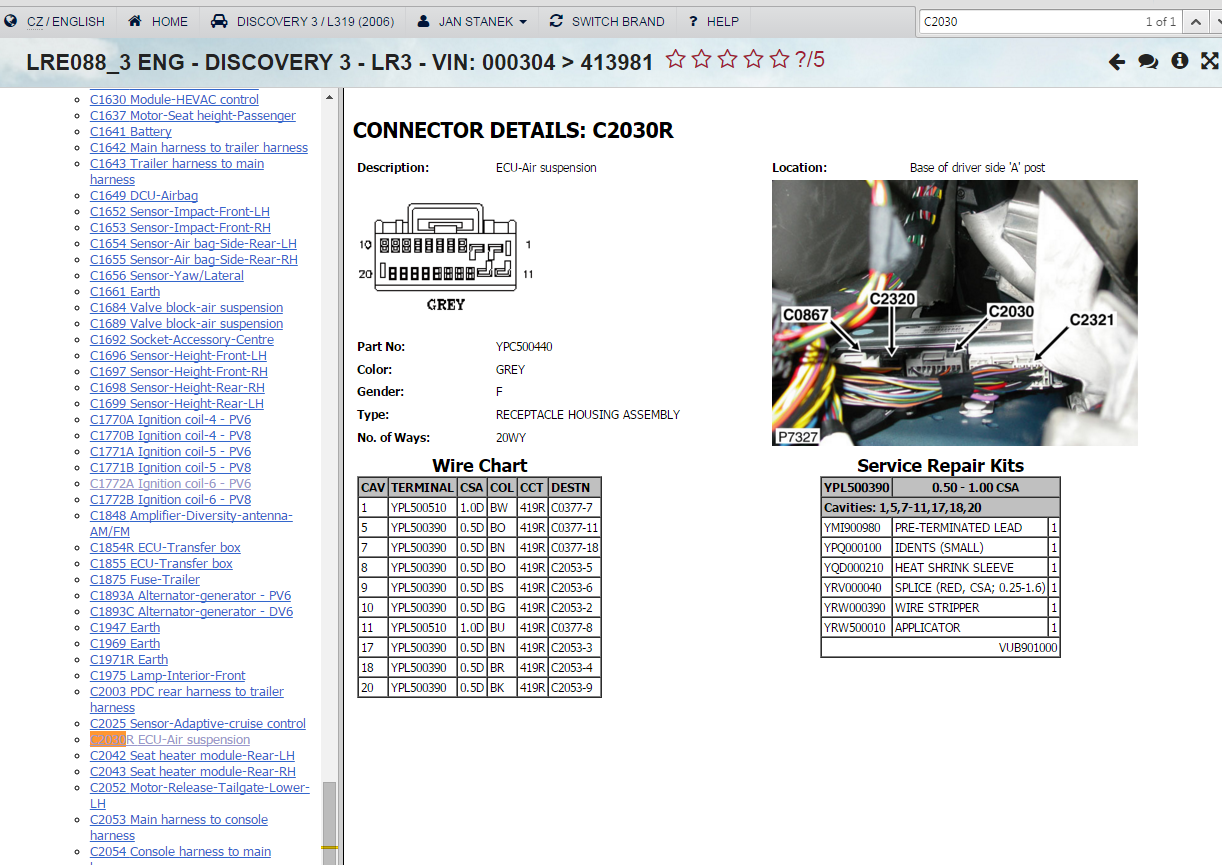Open the CZ / English language selector
This screenshot has width=1222, height=865.
pos(56,21)
